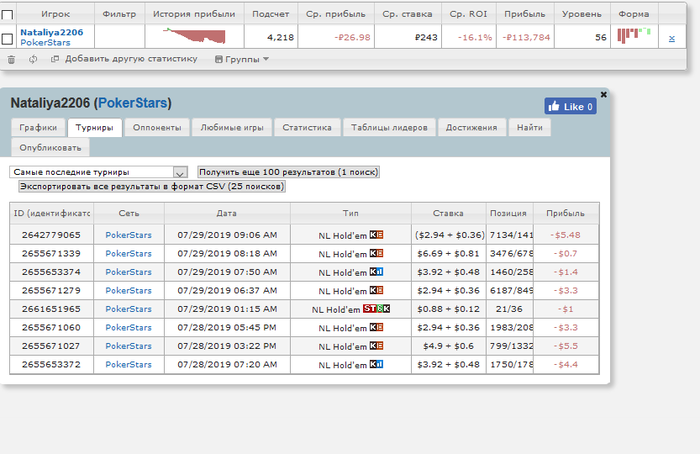Click the Ср. ROI column header

(468, 14)
